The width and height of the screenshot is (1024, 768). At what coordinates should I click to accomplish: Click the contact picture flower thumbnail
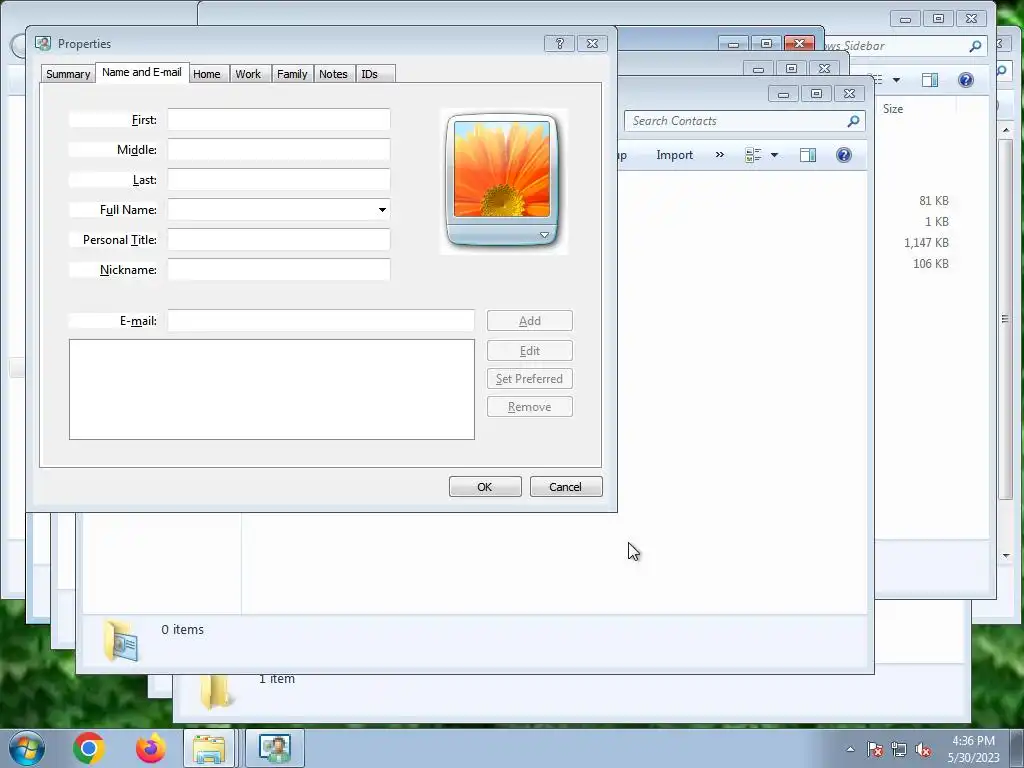coord(502,169)
